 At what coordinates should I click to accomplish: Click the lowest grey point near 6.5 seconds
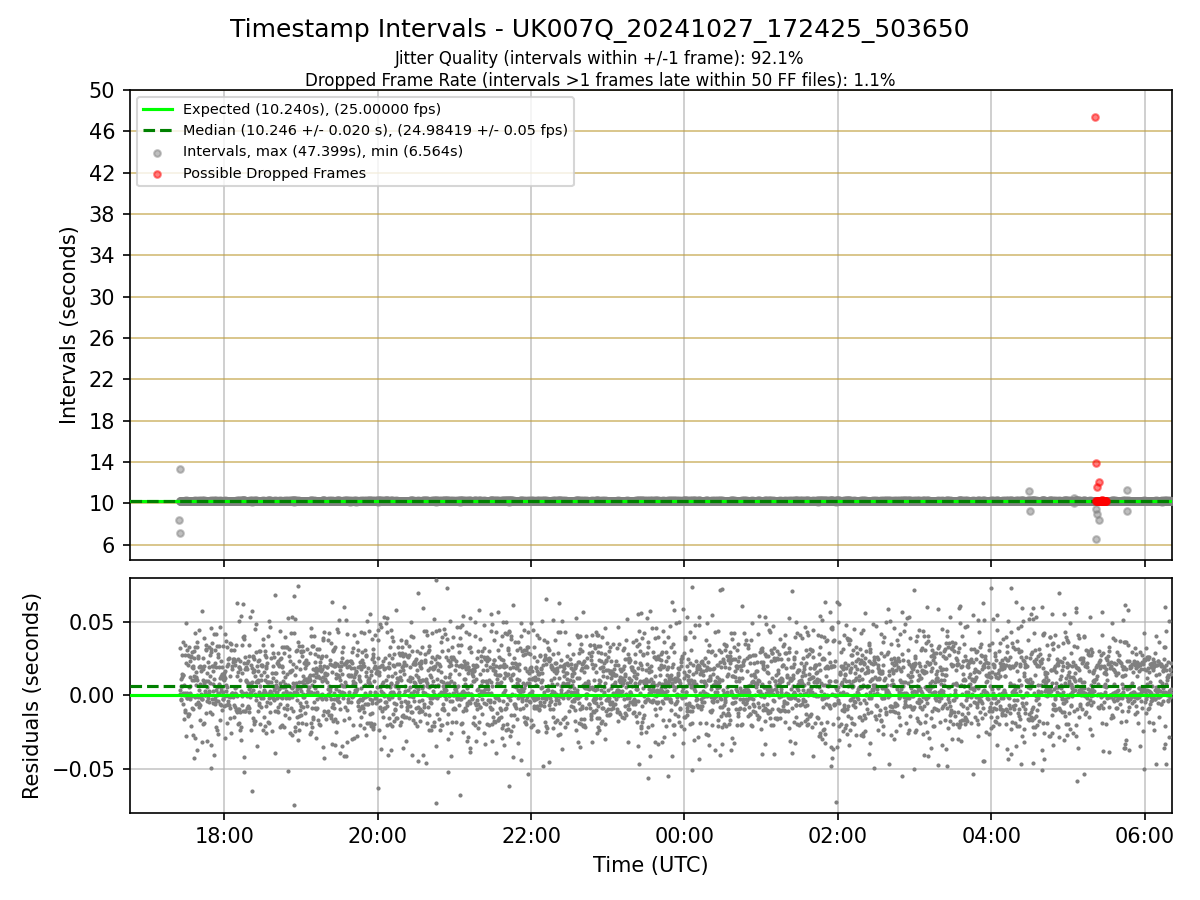coord(1096,539)
